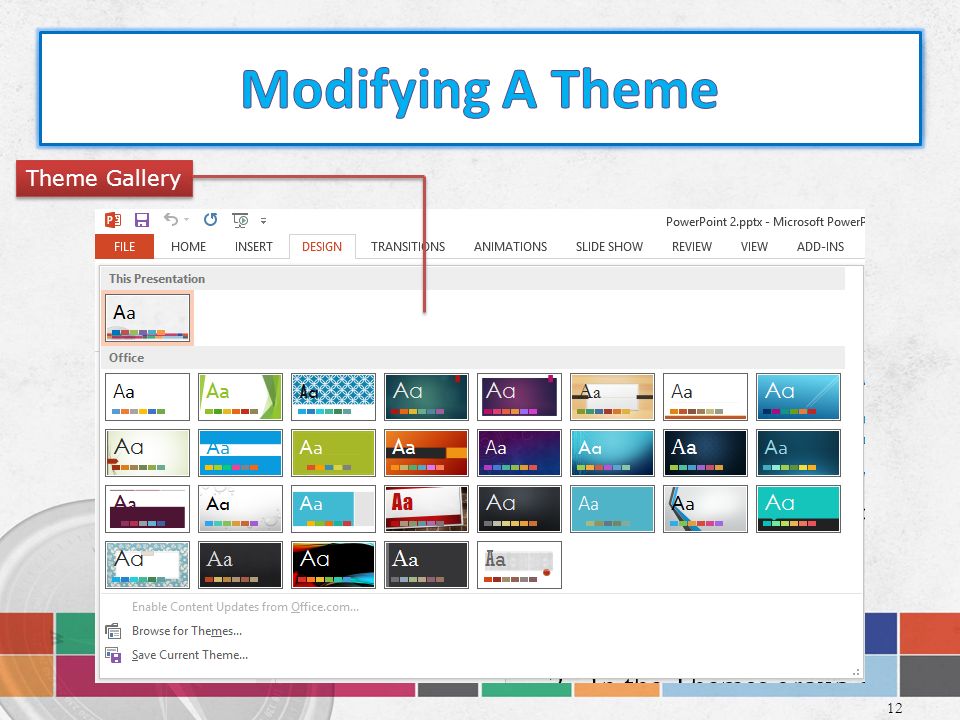The image size is (960, 720).
Task: Click the Save Current Theme disk icon
Action: [113, 655]
